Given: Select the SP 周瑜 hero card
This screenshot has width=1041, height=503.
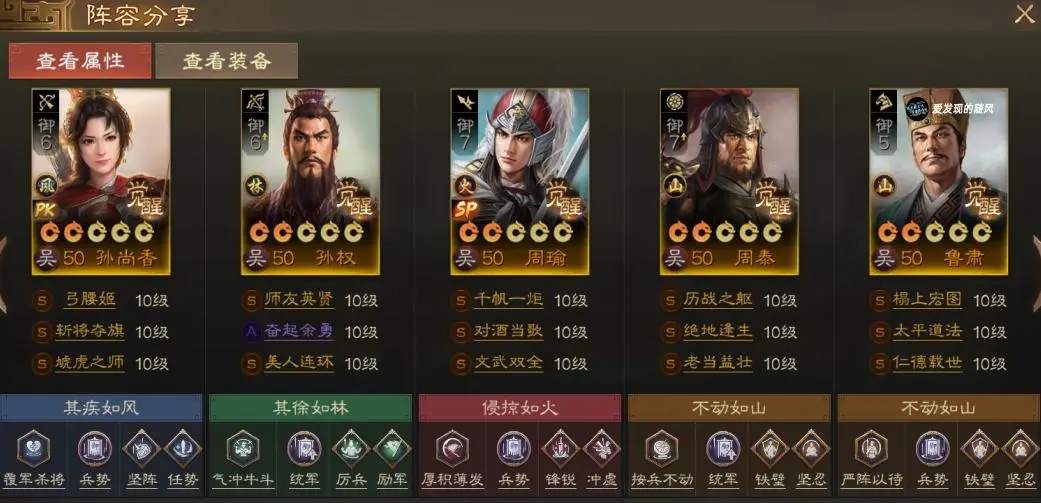Looking at the screenshot, I should (x=519, y=181).
